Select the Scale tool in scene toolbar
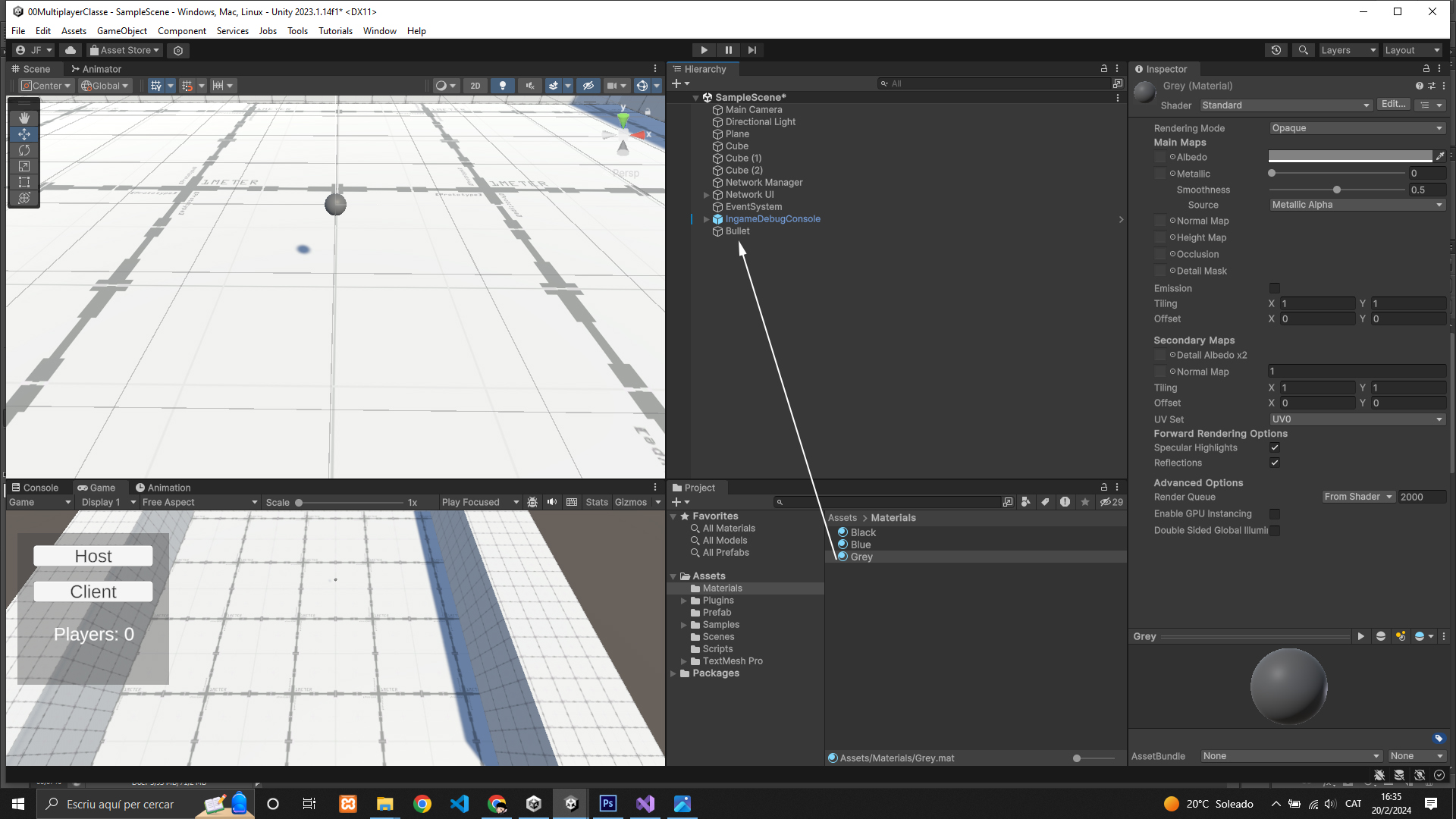Image resolution: width=1456 pixels, height=819 pixels. (x=24, y=166)
